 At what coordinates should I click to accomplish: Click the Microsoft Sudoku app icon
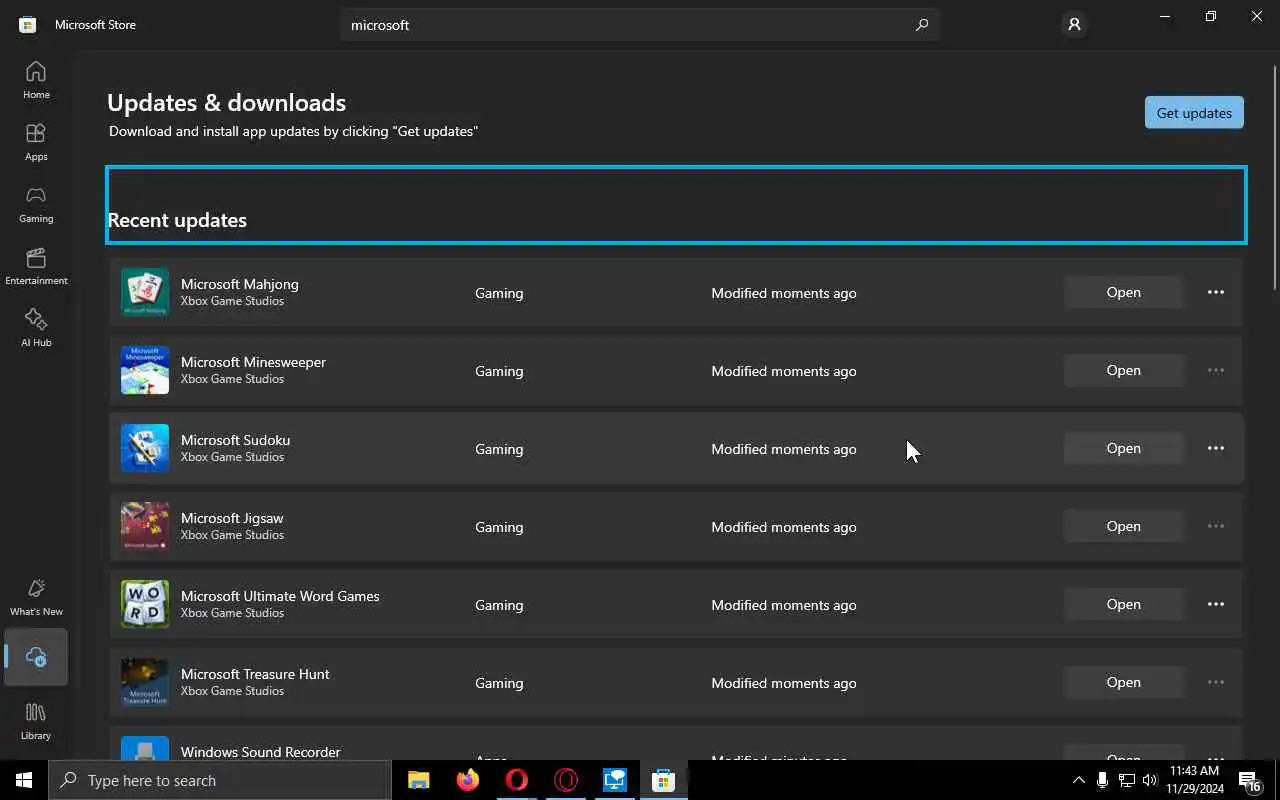click(145, 448)
